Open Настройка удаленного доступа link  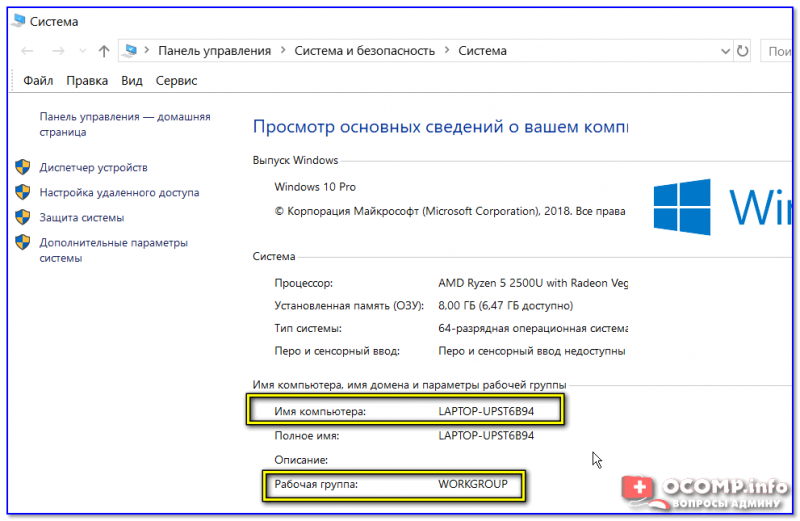click(x=119, y=192)
